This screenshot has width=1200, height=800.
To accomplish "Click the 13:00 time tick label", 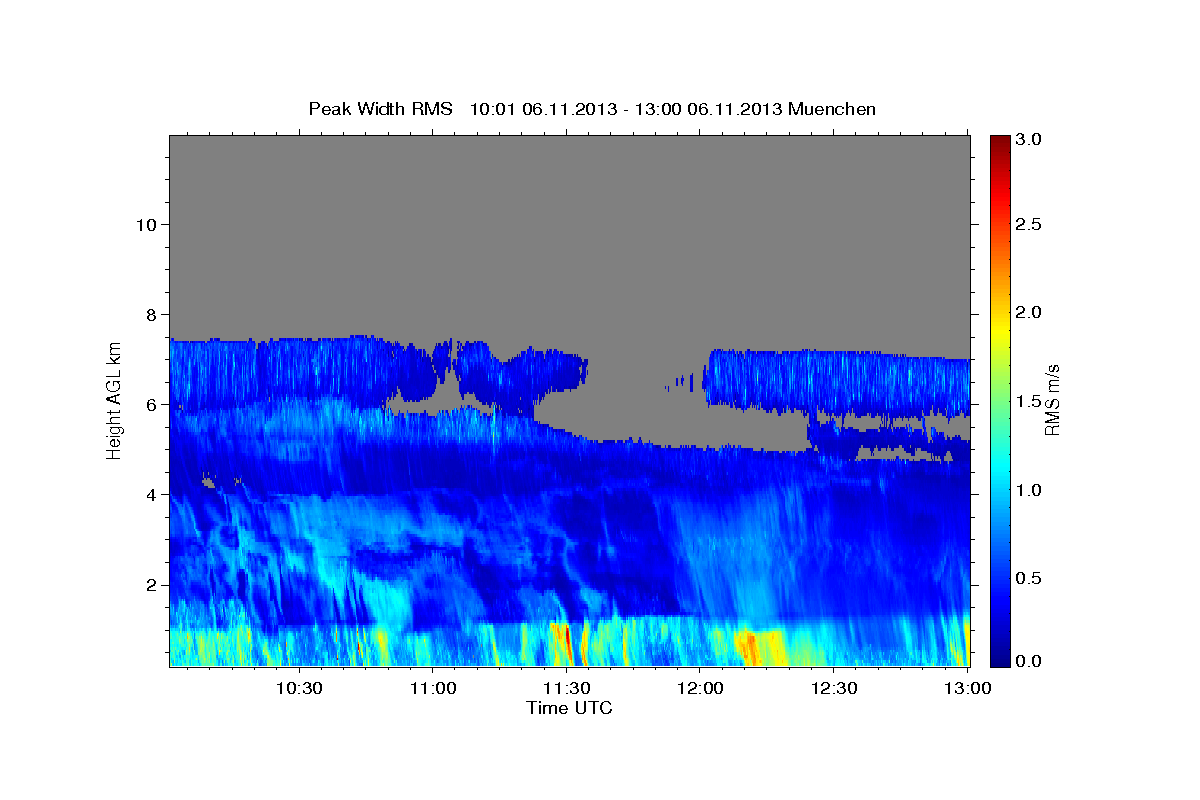I will click(968, 688).
